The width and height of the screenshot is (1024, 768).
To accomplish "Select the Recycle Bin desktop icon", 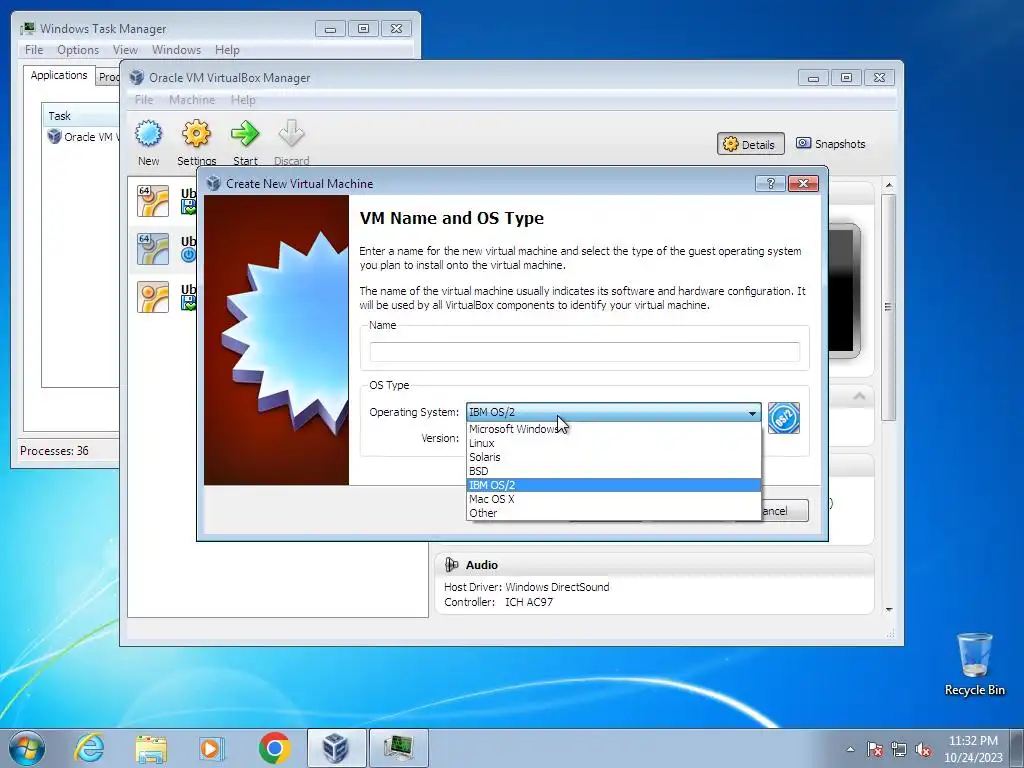I will [974, 664].
